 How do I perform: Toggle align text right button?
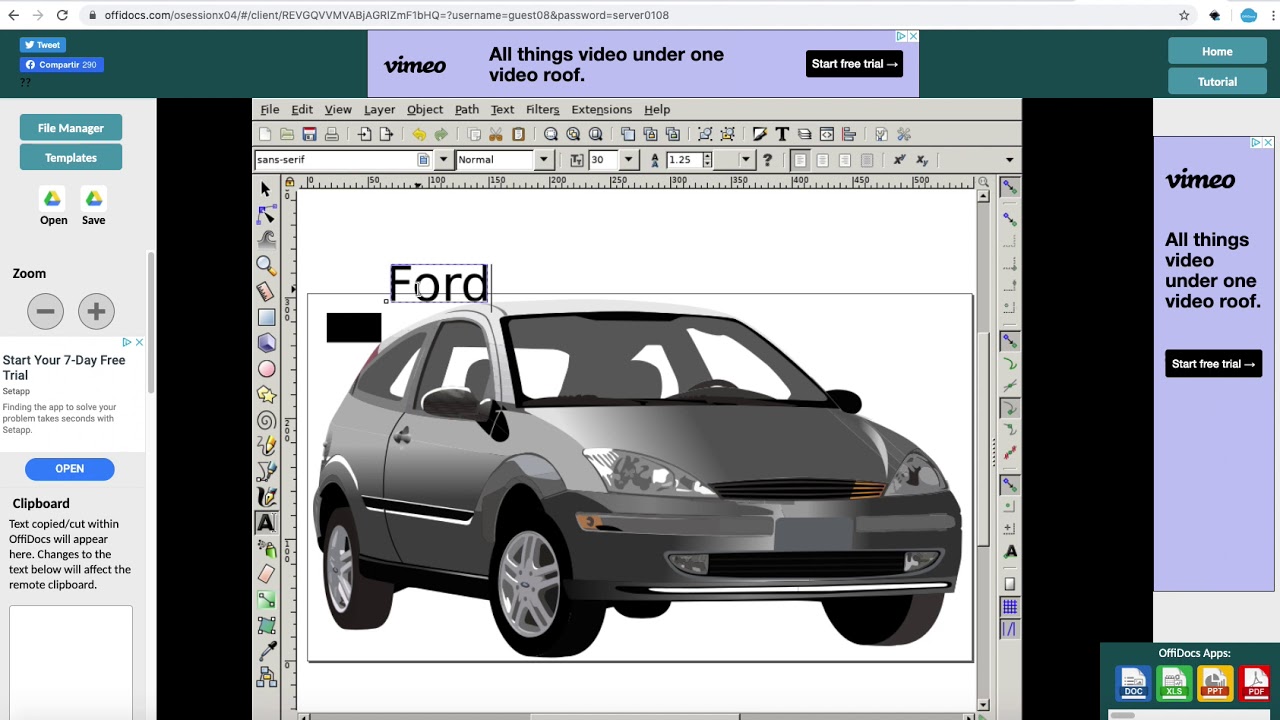coord(845,160)
